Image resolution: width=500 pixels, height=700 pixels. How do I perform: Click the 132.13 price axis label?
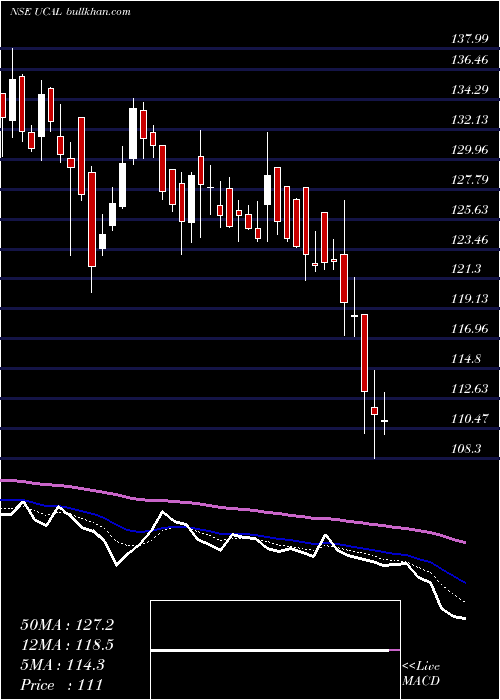pyautogui.click(x=470, y=120)
